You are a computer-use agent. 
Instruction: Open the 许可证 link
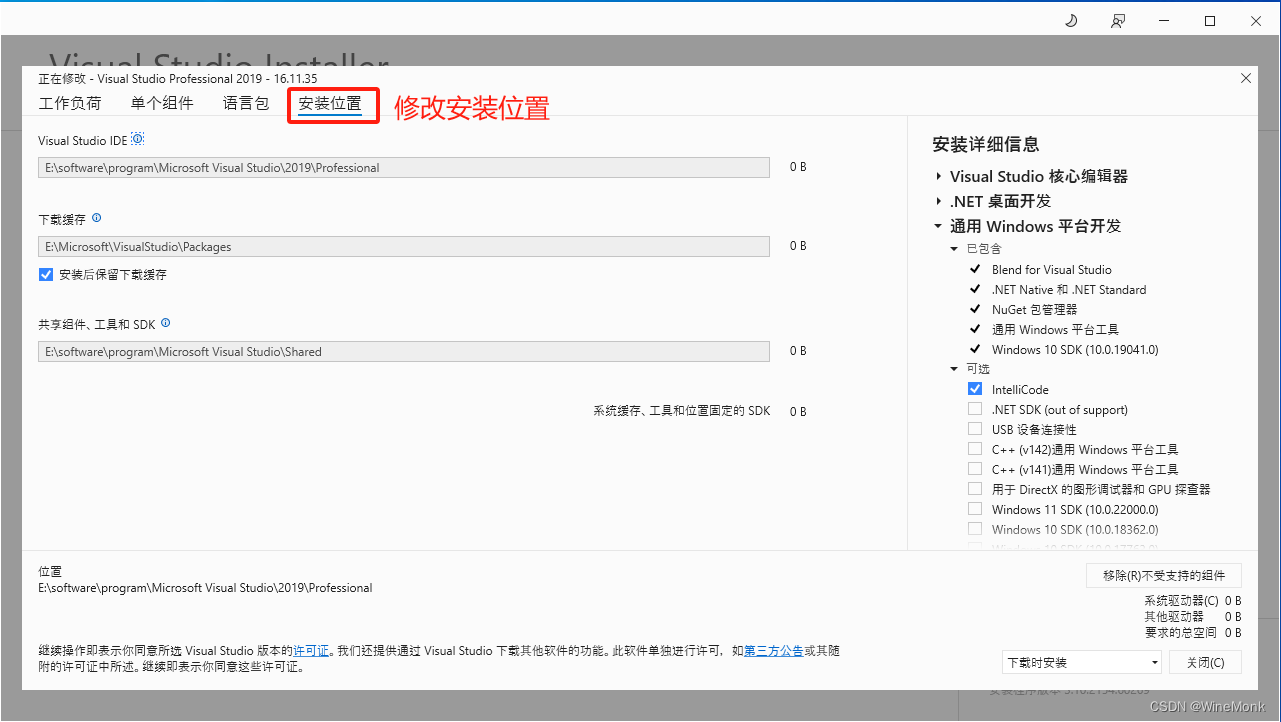tap(311, 650)
